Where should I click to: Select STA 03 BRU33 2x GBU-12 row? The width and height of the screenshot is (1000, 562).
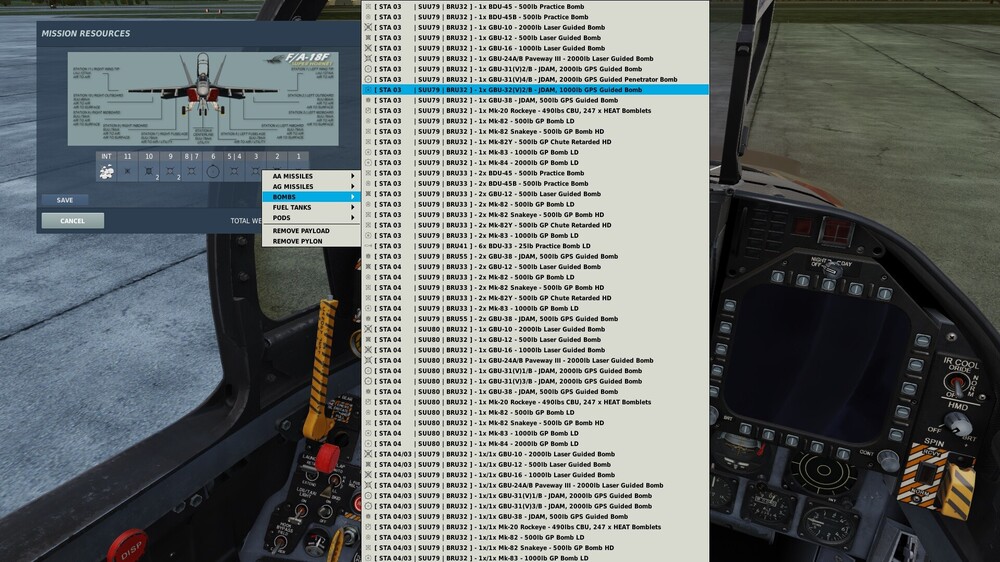[x=535, y=194]
